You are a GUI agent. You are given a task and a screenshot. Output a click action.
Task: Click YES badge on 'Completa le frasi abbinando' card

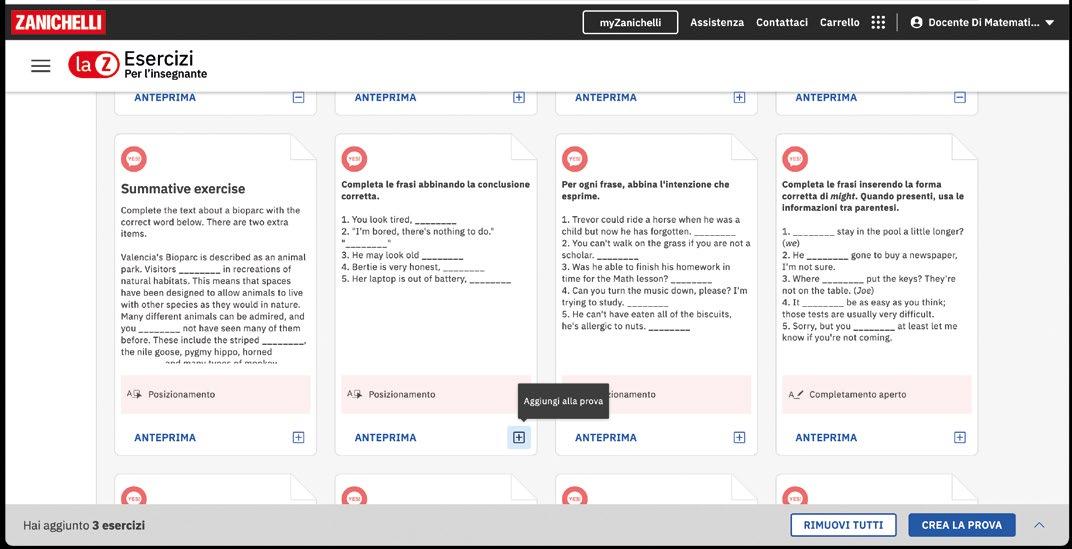coord(354,159)
